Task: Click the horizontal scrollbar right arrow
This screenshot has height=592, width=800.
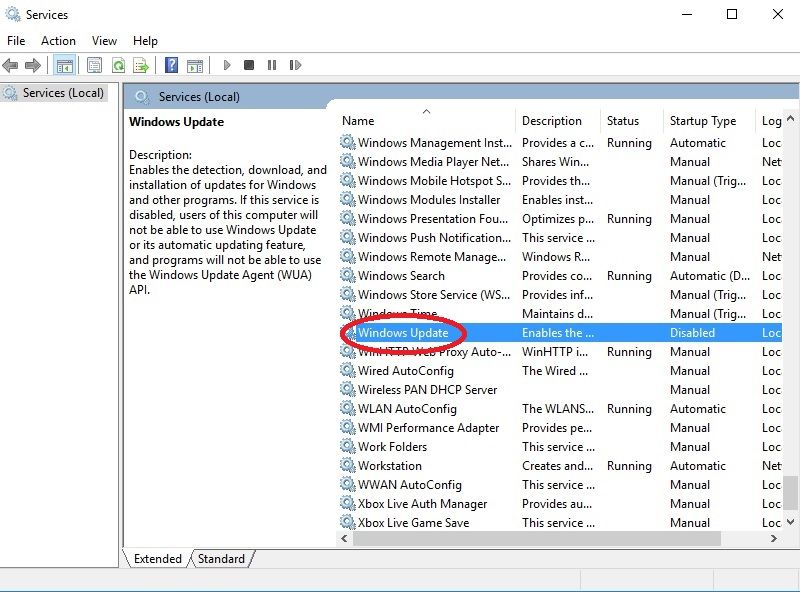Action: coord(773,538)
